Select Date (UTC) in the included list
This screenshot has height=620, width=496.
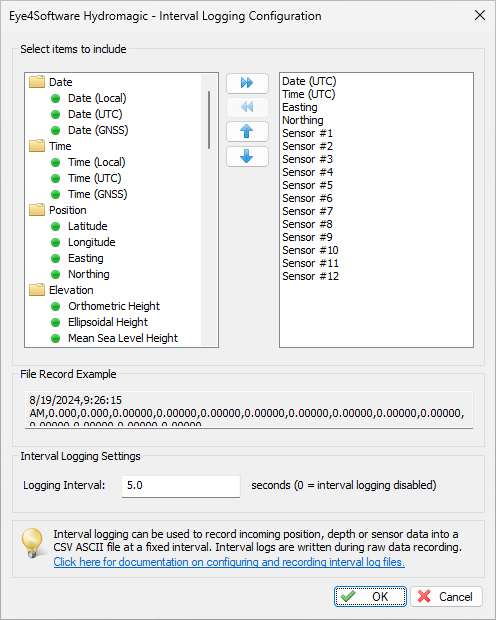309,81
